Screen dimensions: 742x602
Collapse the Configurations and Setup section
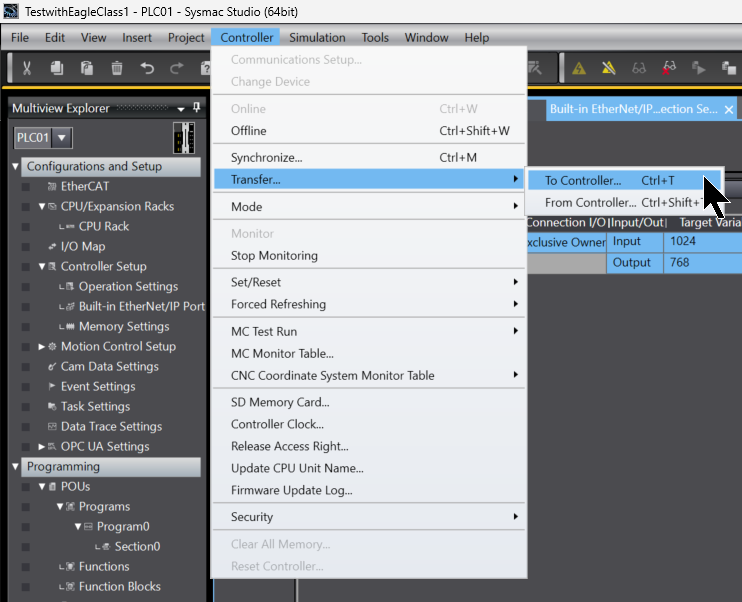16,167
